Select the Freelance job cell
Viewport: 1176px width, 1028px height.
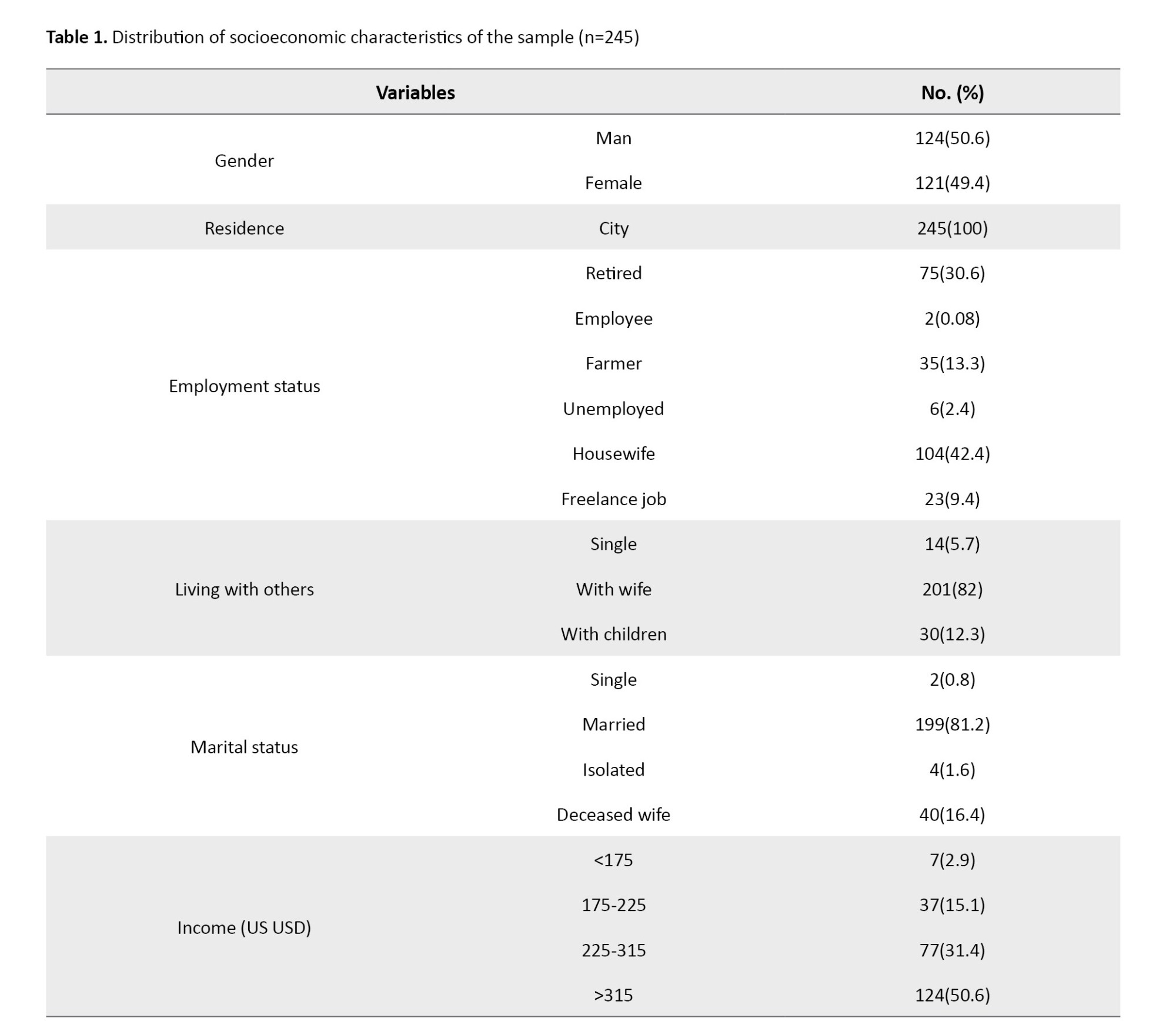pyautogui.click(x=613, y=499)
